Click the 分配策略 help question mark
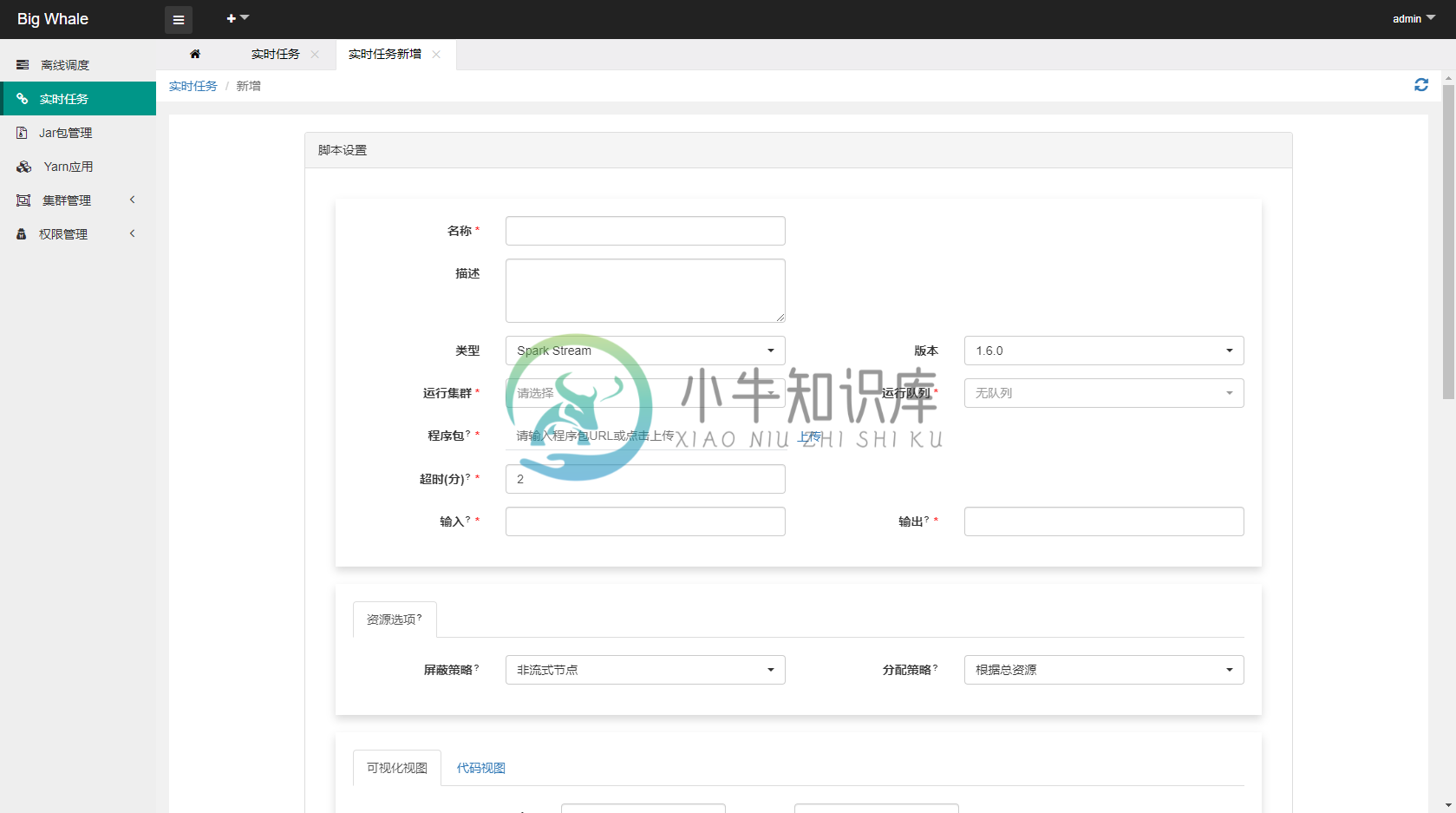This screenshot has height=813, width=1456. click(x=935, y=666)
